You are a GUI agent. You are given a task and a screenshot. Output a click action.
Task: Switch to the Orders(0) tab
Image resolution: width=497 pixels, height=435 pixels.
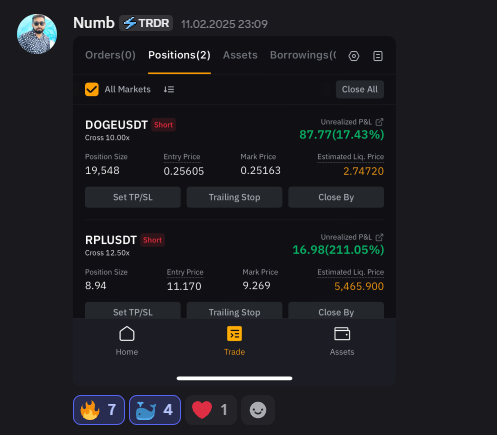(110, 55)
